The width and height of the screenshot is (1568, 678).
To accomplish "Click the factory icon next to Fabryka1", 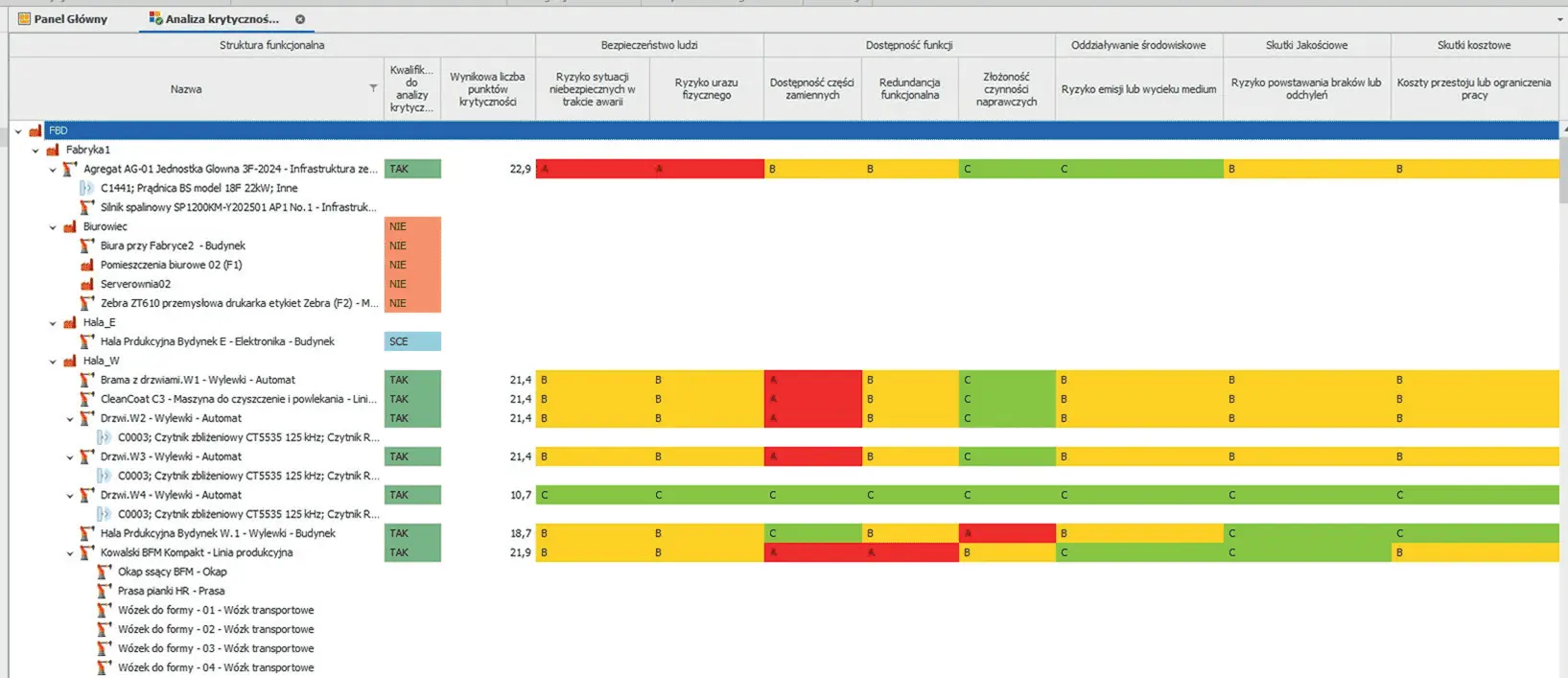I will 53,150.
